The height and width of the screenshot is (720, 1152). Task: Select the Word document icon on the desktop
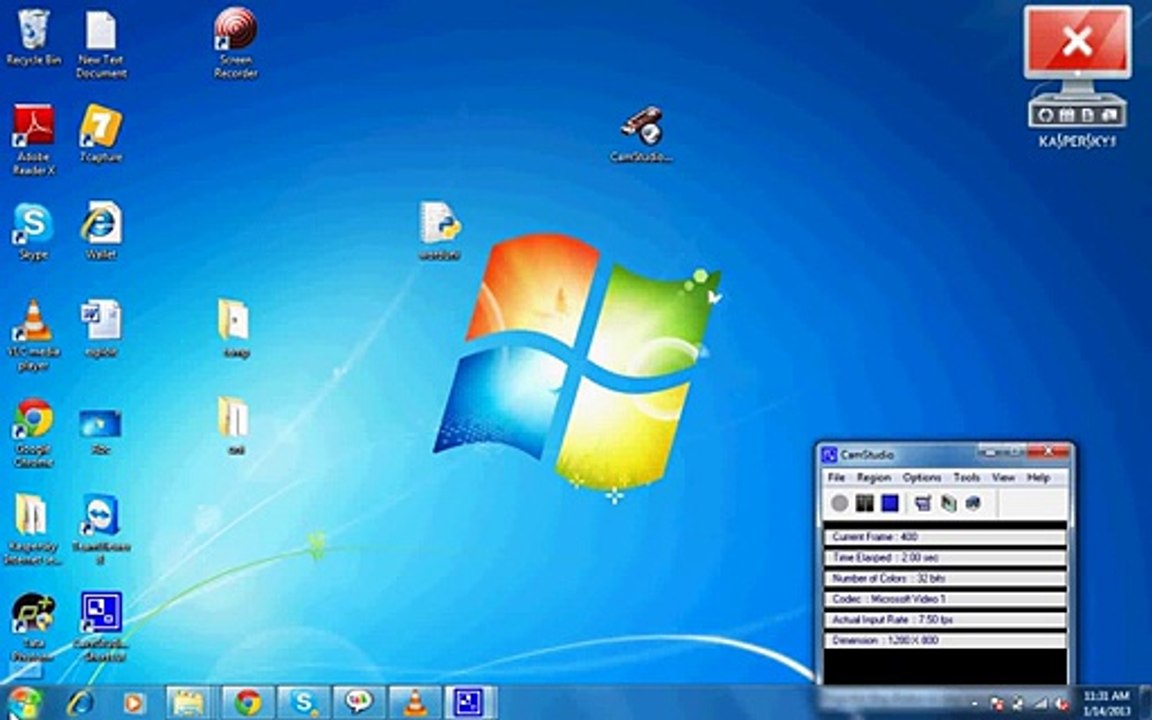point(101,328)
